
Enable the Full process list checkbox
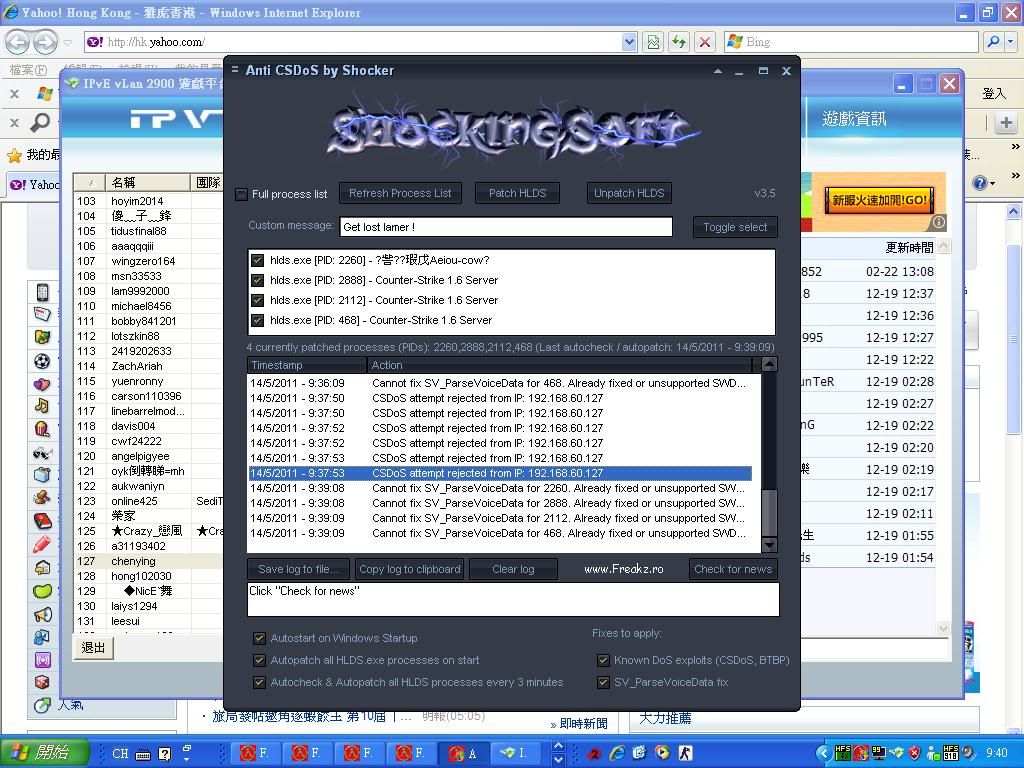pyautogui.click(x=241, y=194)
